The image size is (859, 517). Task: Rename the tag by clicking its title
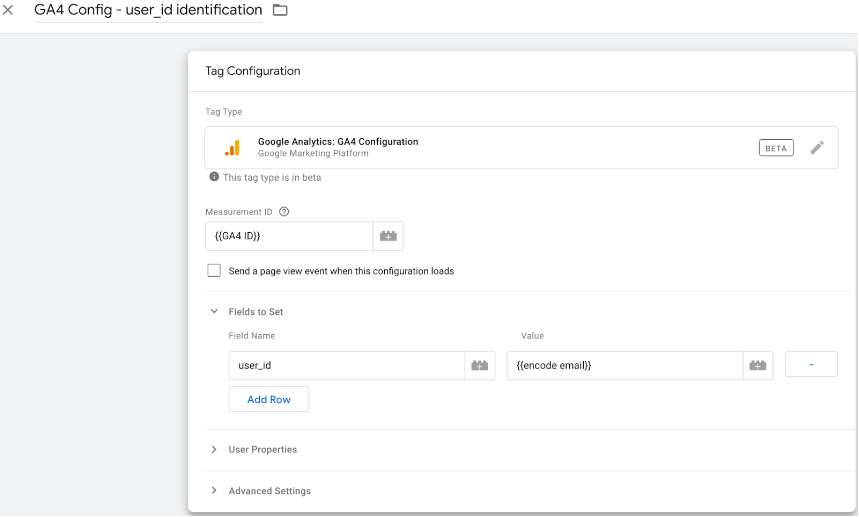pyautogui.click(x=148, y=10)
